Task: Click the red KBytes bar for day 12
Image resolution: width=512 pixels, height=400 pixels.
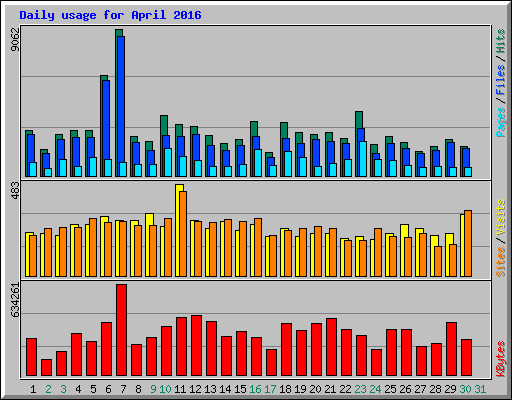Action: (x=196, y=346)
